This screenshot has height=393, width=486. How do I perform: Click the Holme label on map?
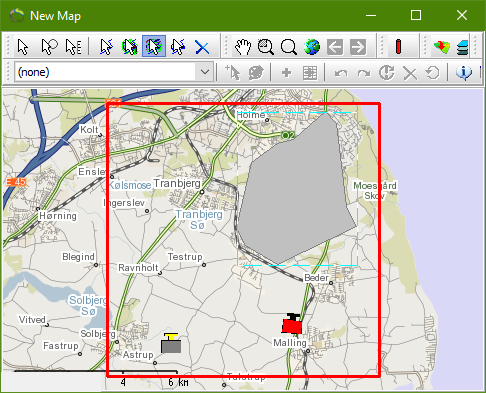pyautogui.click(x=251, y=115)
